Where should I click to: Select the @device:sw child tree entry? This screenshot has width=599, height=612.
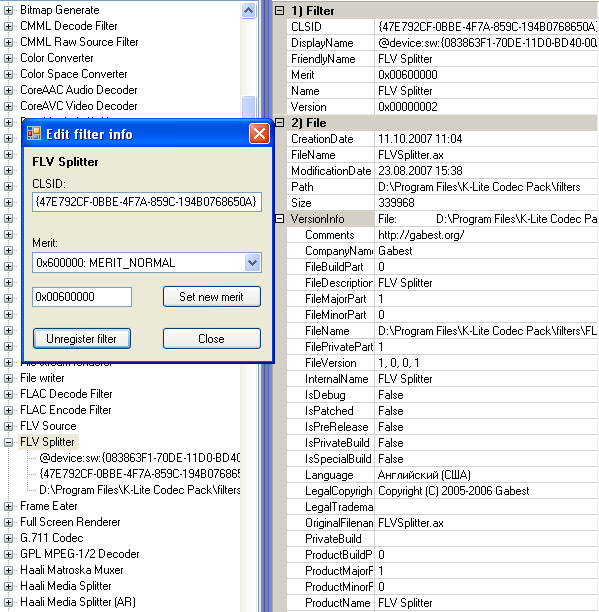tap(140, 458)
